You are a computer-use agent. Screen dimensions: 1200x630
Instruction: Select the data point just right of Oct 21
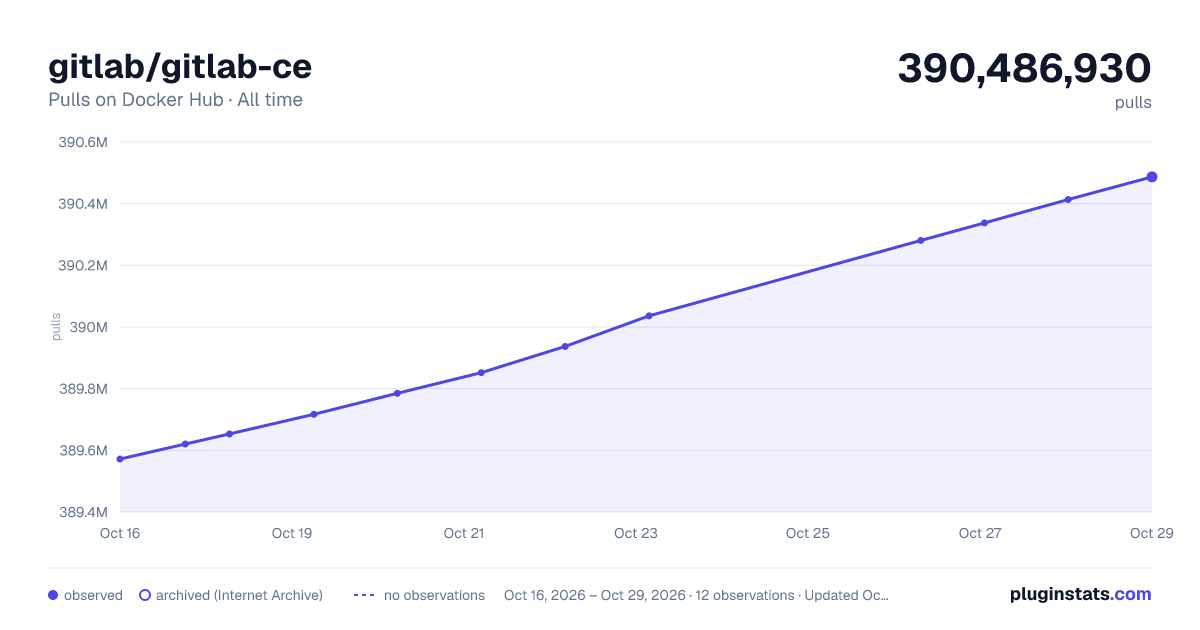pyautogui.click(x=481, y=373)
